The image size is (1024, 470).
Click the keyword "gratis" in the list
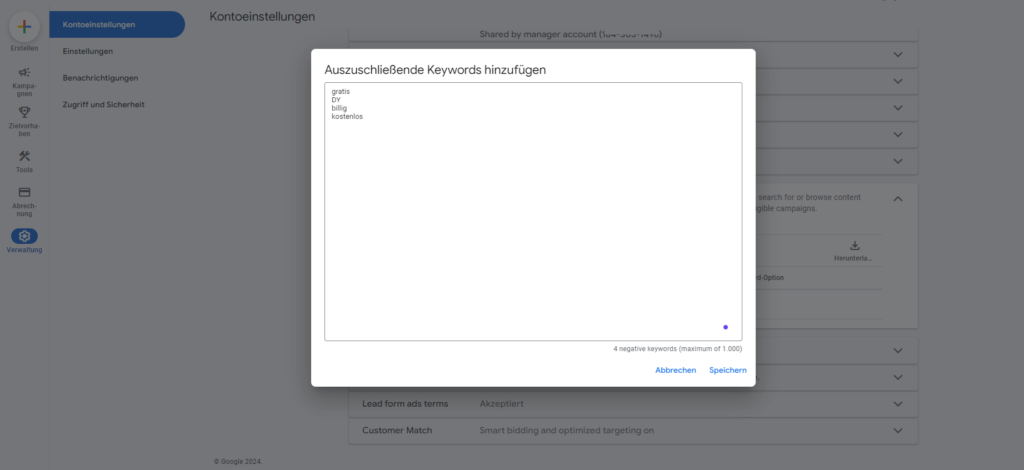point(341,91)
